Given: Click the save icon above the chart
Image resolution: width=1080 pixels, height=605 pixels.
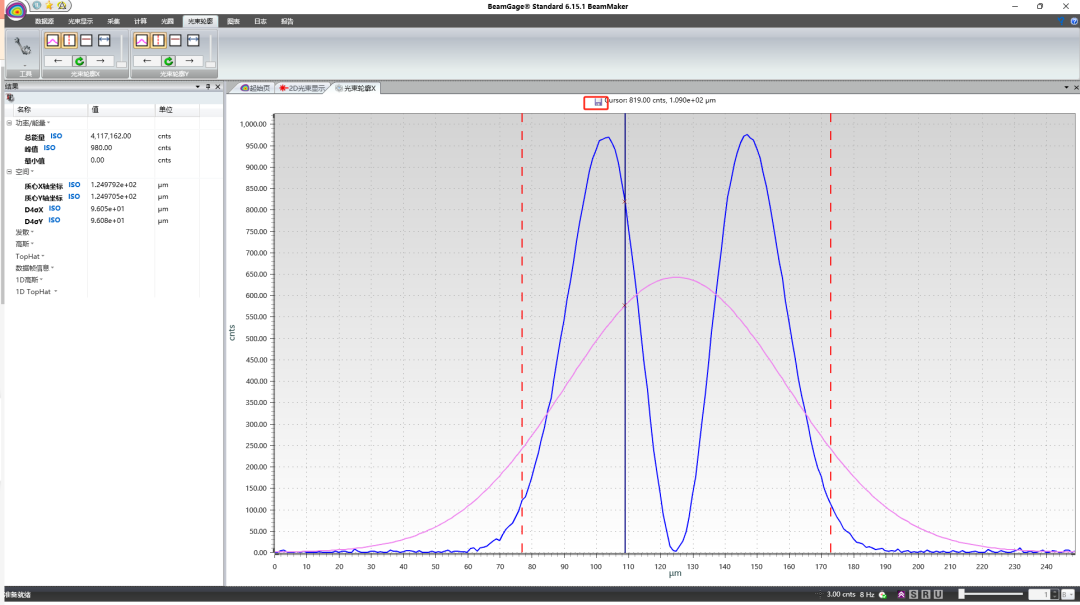Looking at the screenshot, I should [598, 101].
